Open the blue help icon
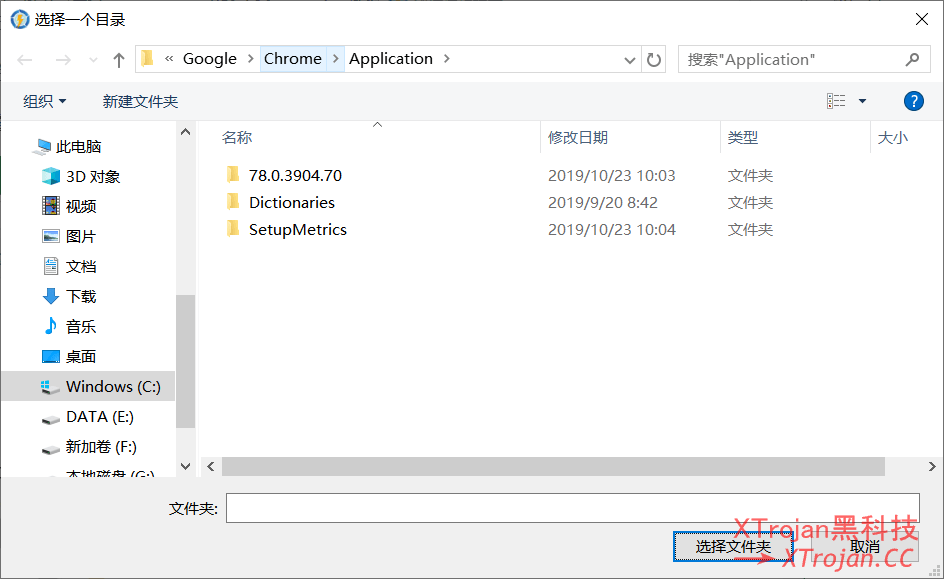Viewport: 944px width, 579px height. coord(913,101)
